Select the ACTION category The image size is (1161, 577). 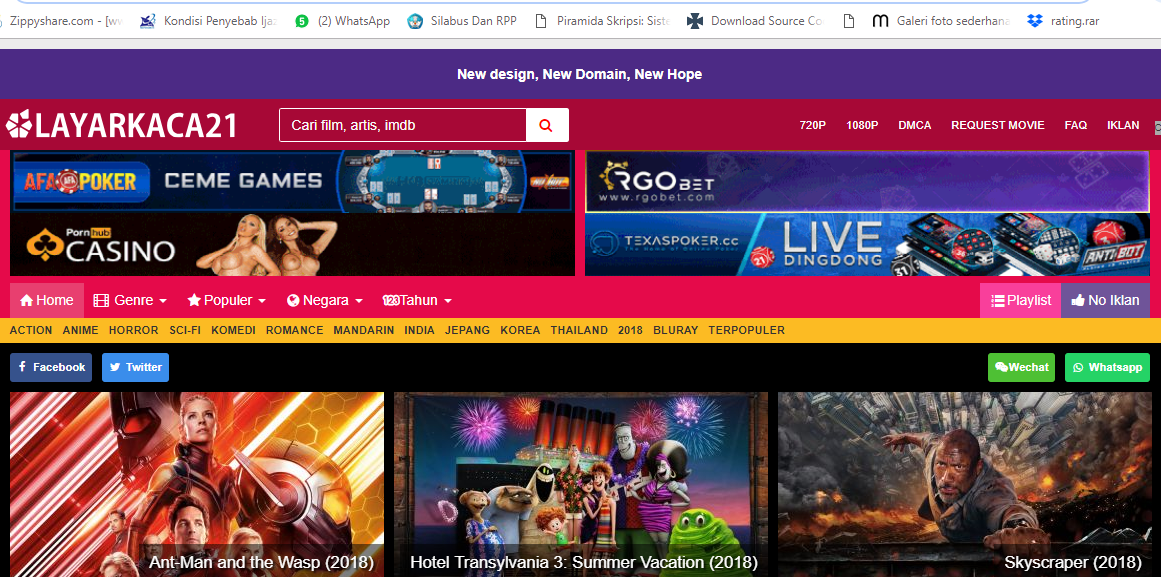point(31,330)
